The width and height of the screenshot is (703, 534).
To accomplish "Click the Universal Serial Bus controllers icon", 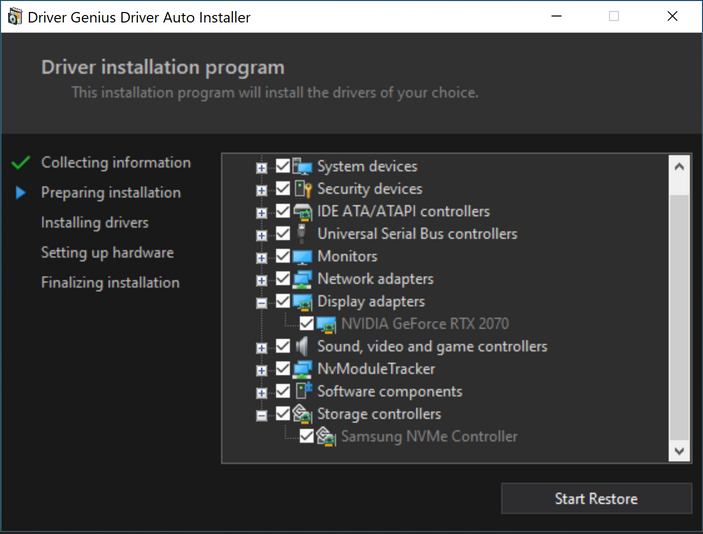I will pos(301,234).
